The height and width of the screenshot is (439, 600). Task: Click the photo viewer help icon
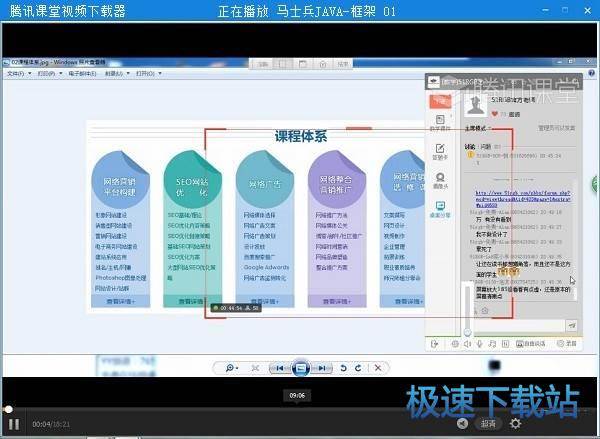[x=592, y=73]
